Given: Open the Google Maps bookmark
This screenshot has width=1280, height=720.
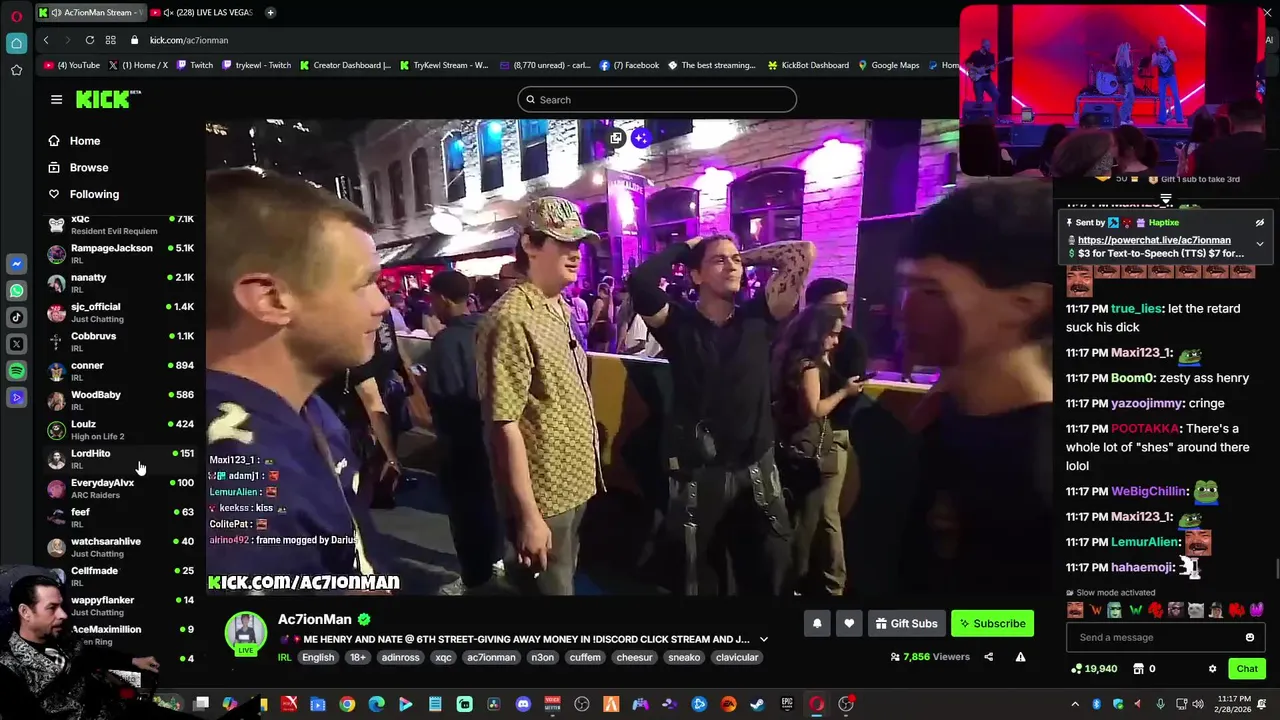Looking at the screenshot, I should click(x=889, y=65).
